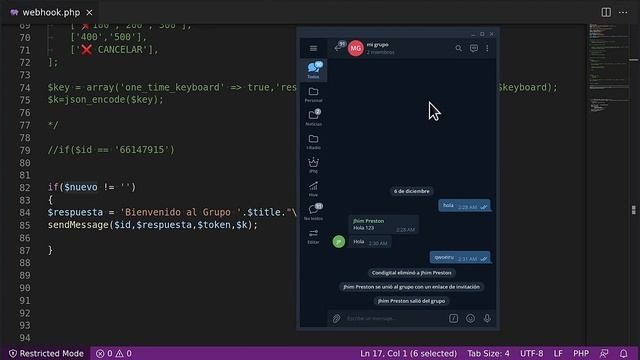This screenshot has width=640, height=360.
Task: Switch to the webhook.php tab
Action: click(x=51, y=13)
